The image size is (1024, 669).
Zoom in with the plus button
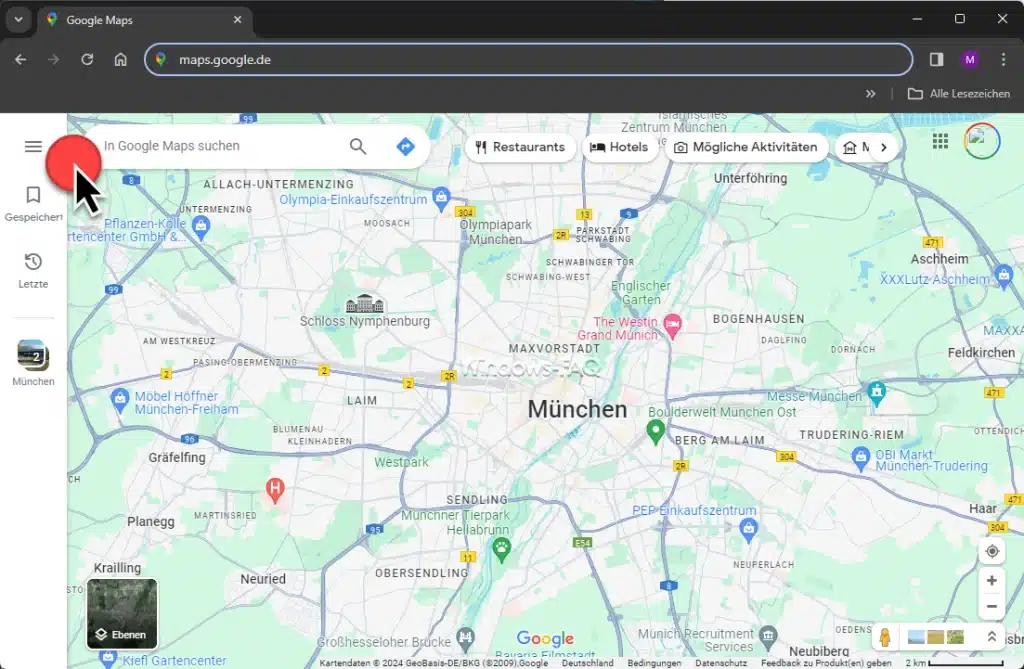(x=991, y=580)
